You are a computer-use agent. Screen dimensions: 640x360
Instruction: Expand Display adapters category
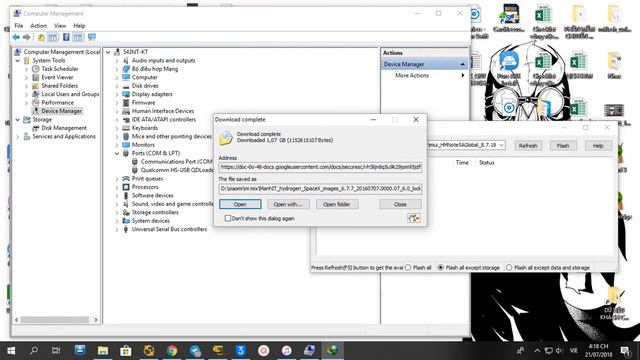[x=117, y=94]
